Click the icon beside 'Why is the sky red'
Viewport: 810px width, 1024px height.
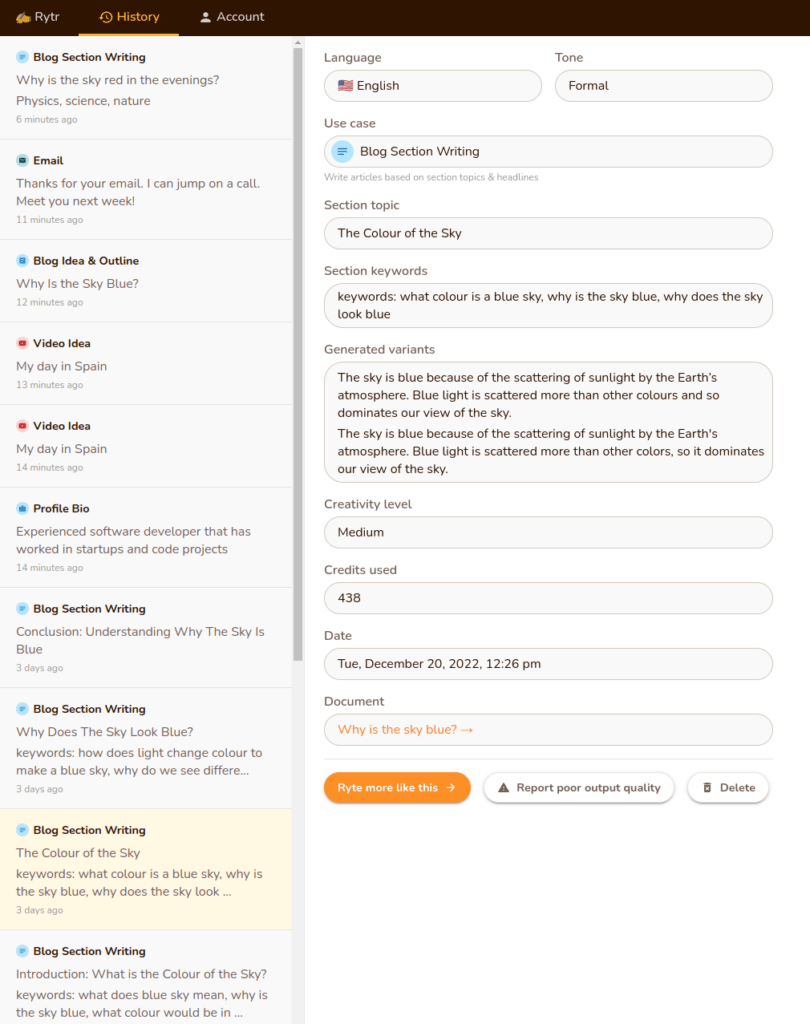(x=22, y=57)
